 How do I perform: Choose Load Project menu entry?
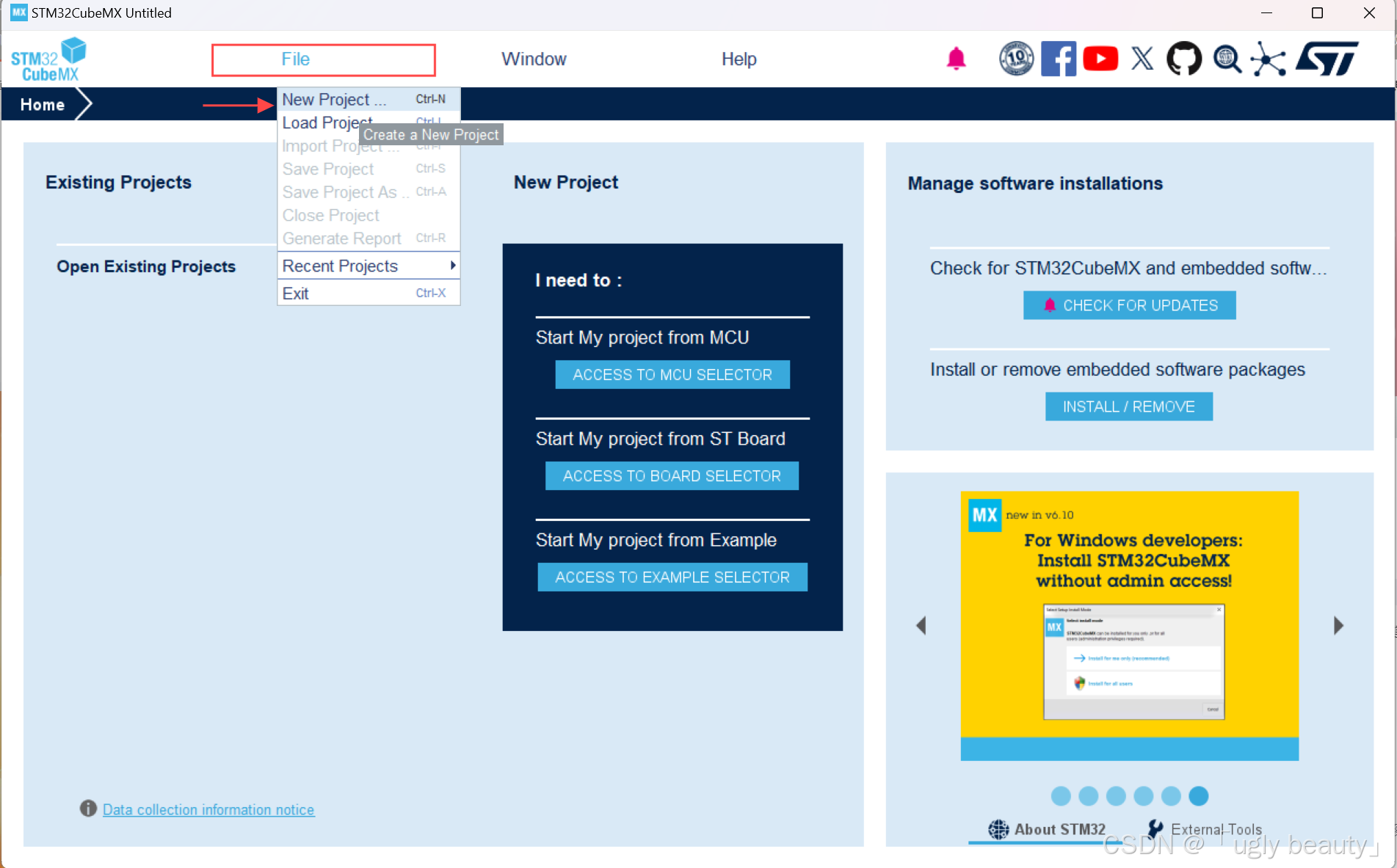point(369,122)
